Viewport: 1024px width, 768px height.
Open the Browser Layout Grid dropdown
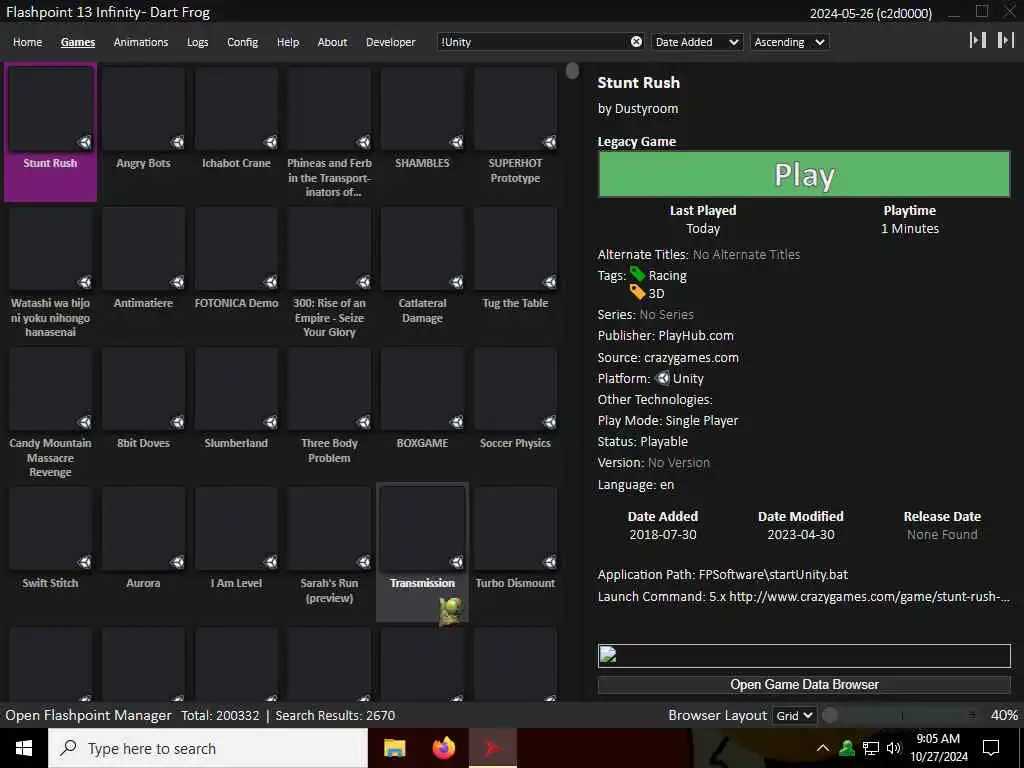(794, 716)
